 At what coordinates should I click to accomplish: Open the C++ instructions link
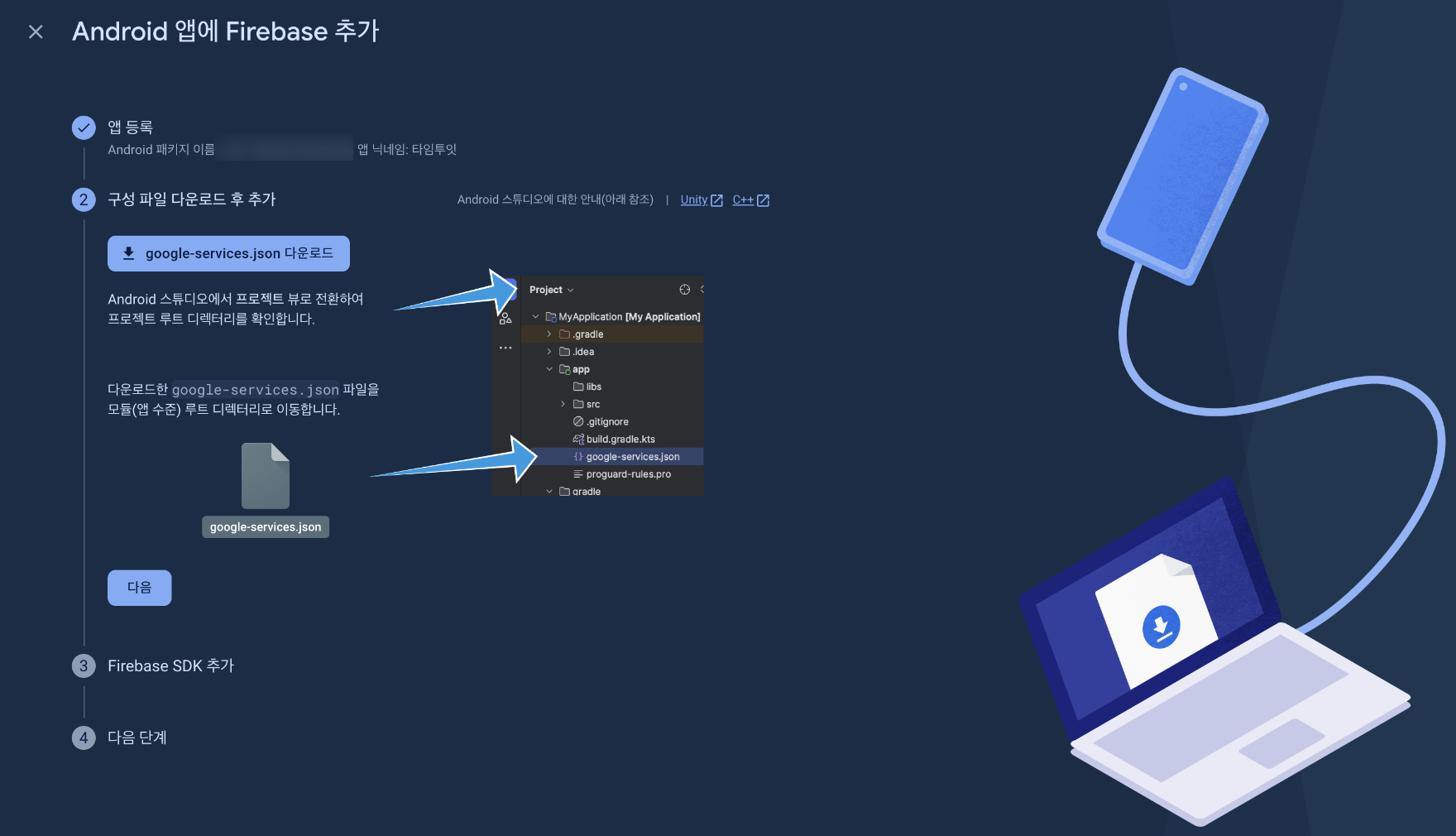[743, 199]
